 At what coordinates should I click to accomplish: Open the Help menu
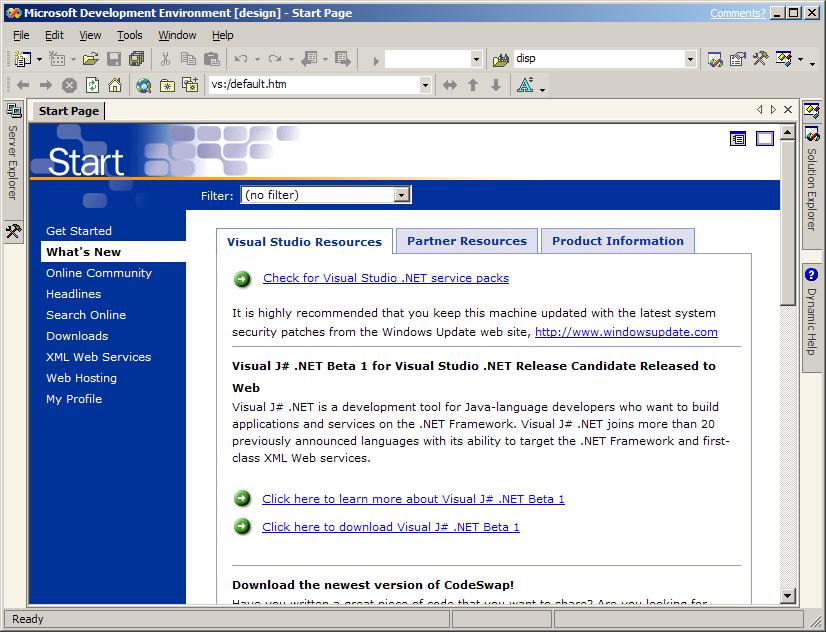point(222,35)
